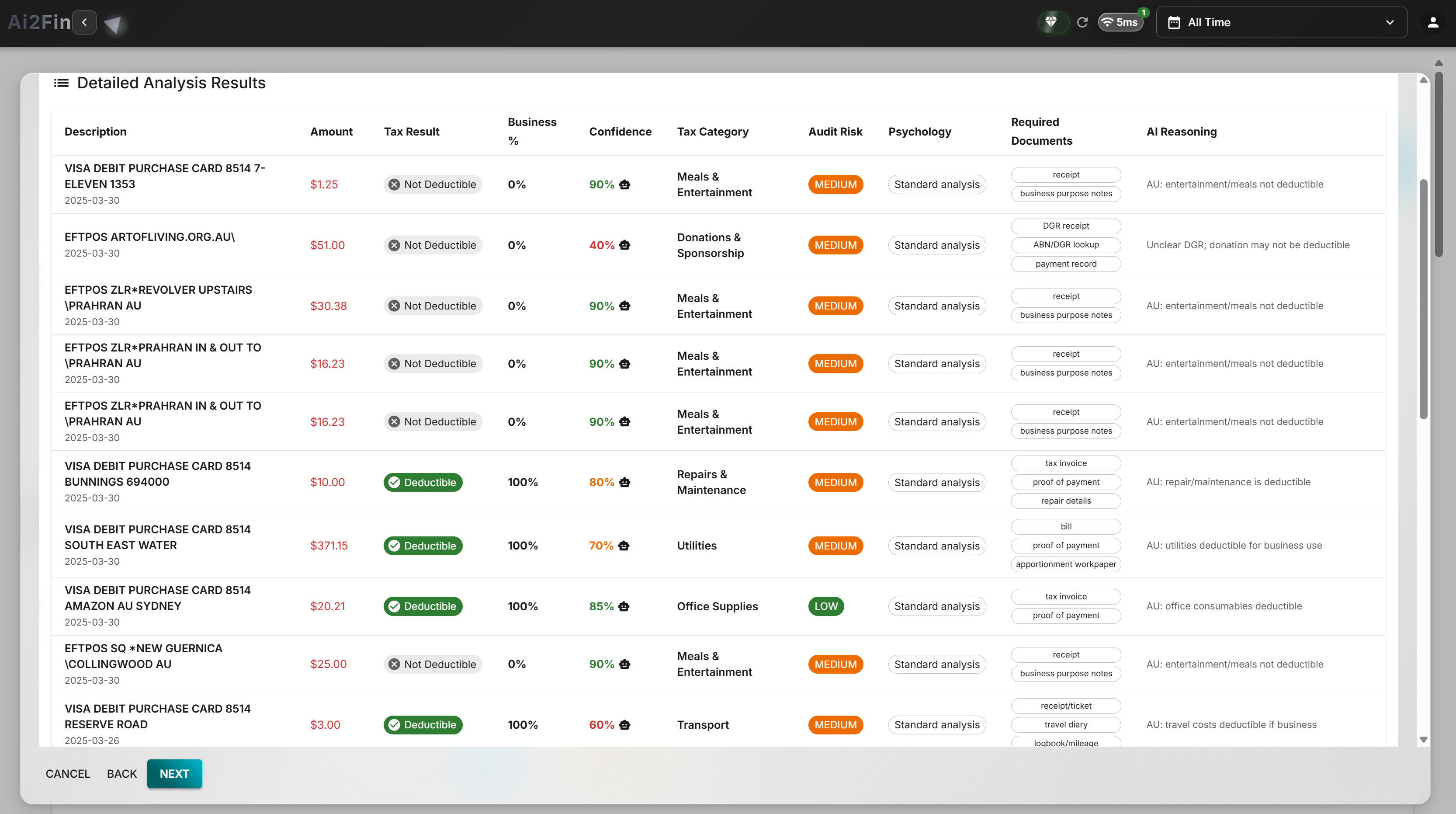This screenshot has height=814, width=1456.
Task: Click the refresh icon in the top bar
Action: 1083,22
